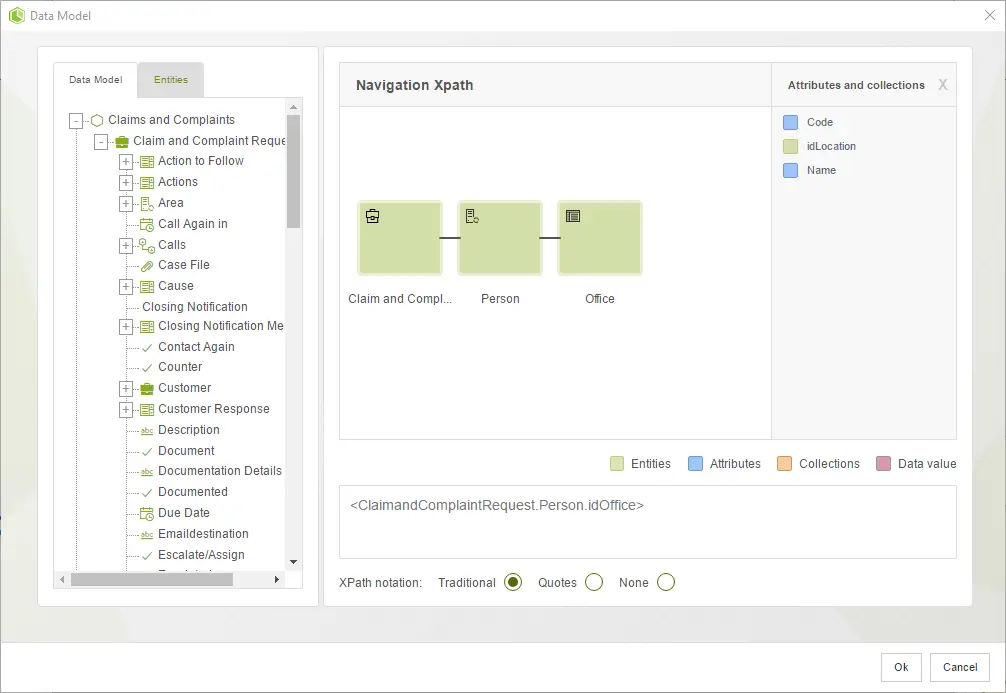Viewport: 1006px width, 693px height.
Task: Switch to the Data Model tab
Action: pos(96,80)
